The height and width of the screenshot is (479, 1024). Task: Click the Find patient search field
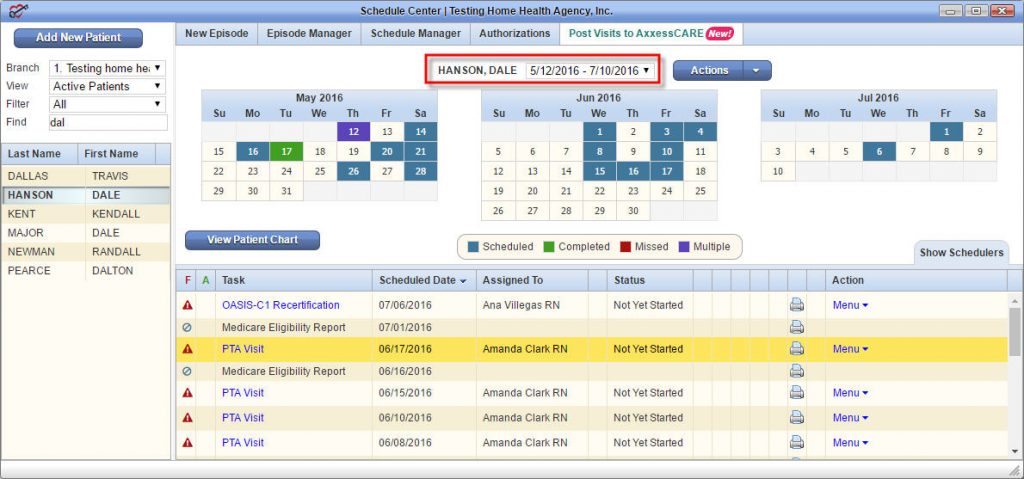coord(108,122)
